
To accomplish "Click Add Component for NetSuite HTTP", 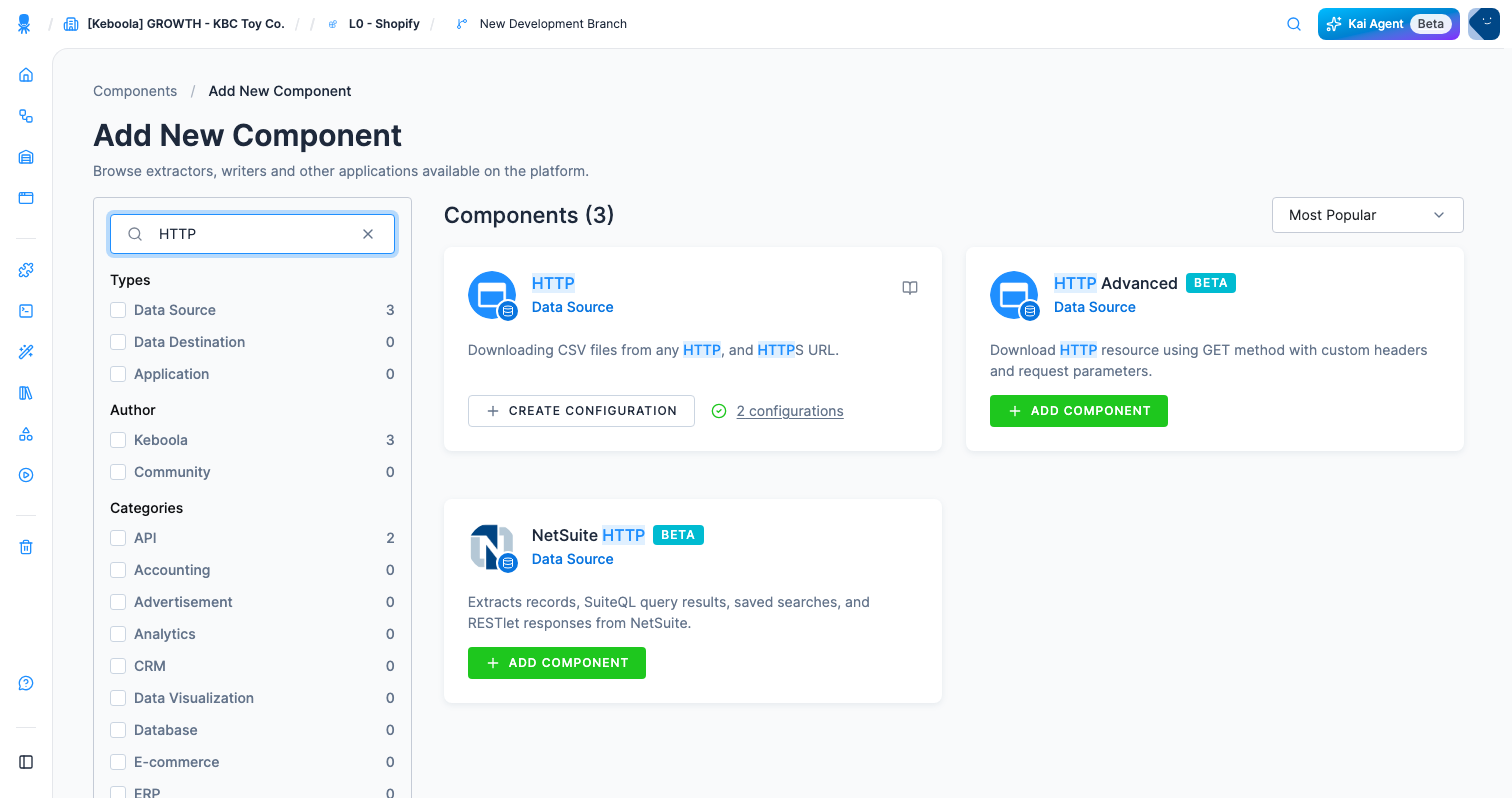I will pyautogui.click(x=557, y=663).
